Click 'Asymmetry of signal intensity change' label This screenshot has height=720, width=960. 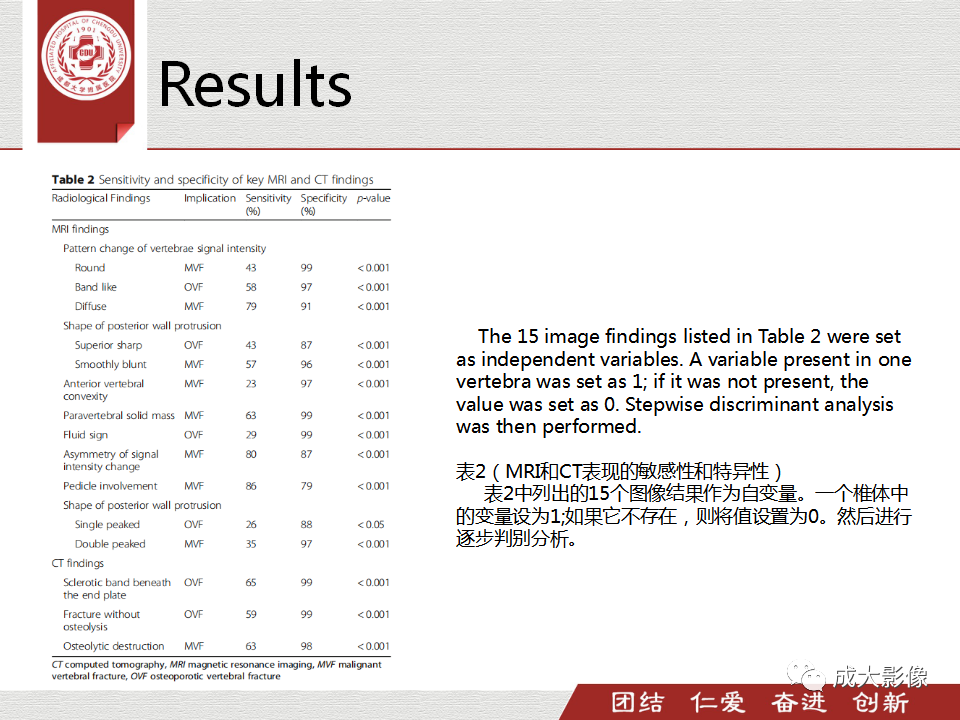111,460
